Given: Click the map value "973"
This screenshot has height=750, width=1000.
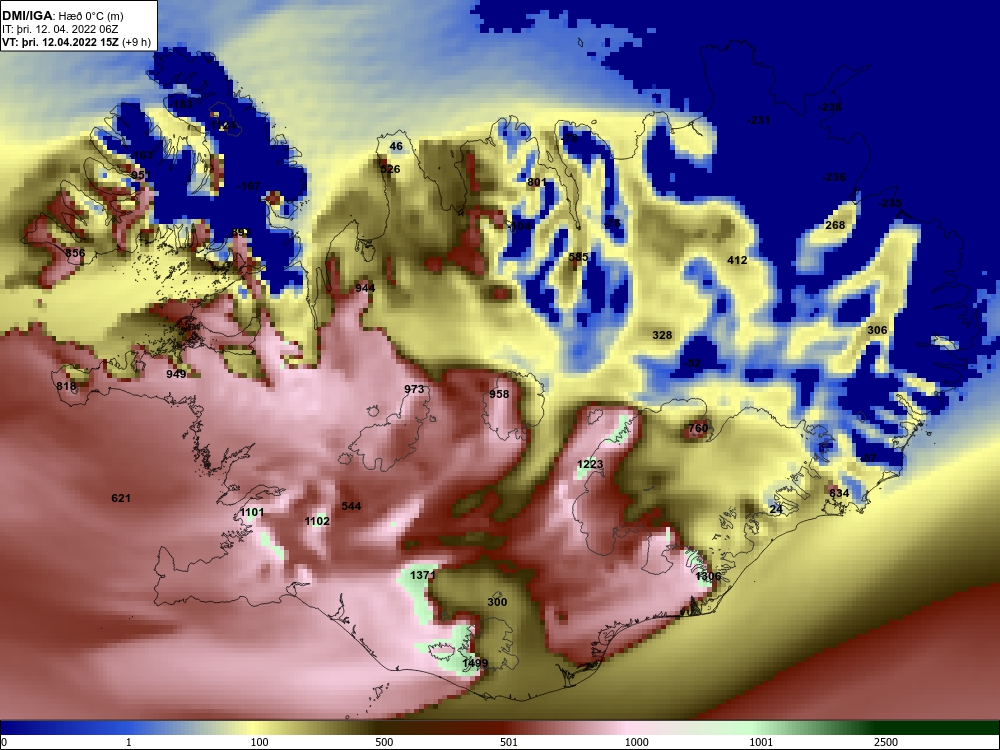Looking at the screenshot, I should (x=414, y=389).
